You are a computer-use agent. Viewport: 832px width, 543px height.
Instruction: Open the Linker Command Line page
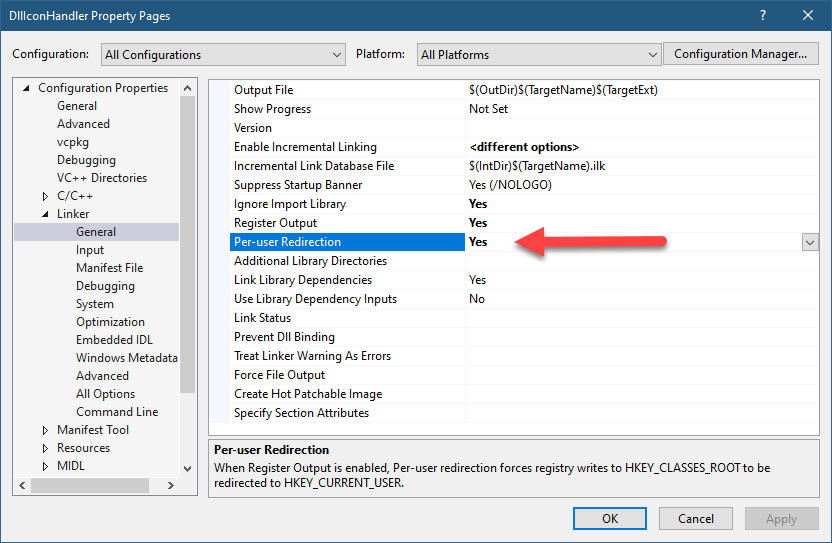click(x=116, y=412)
